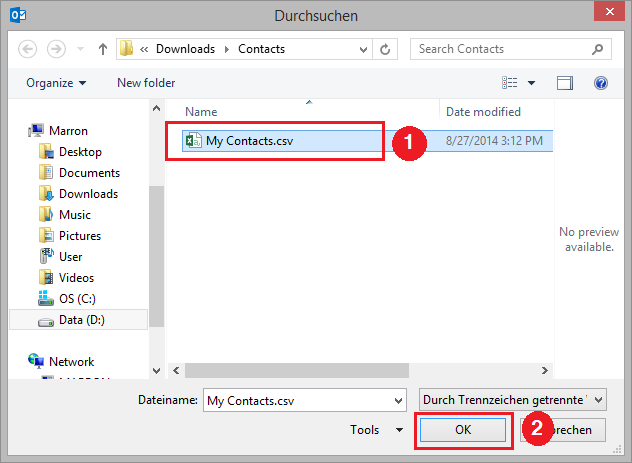The height and width of the screenshot is (463, 632).
Task: Click the Dateiname text input field
Action: [x=303, y=399]
